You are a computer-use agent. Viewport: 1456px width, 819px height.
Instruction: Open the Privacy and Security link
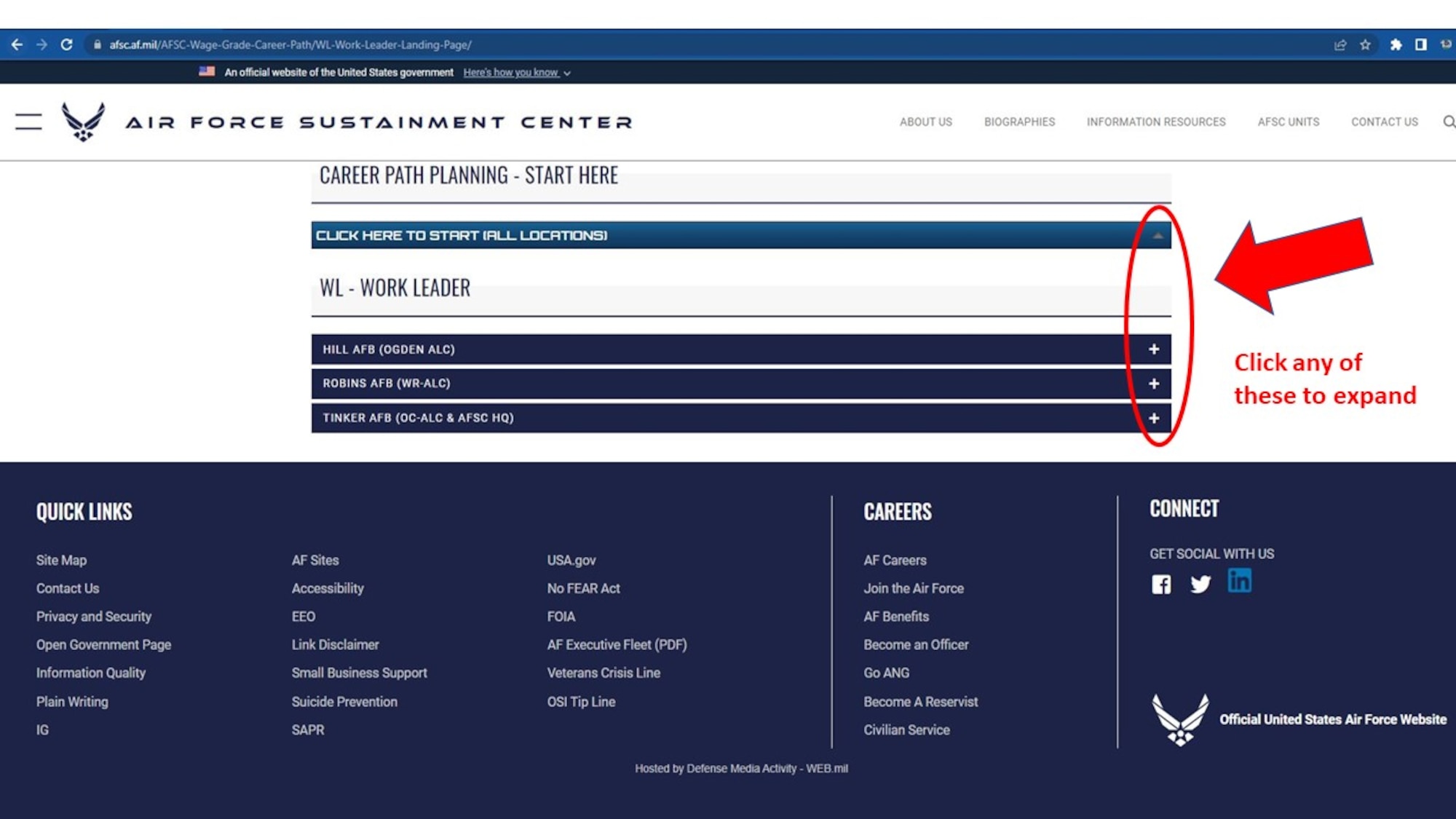[x=94, y=617]
